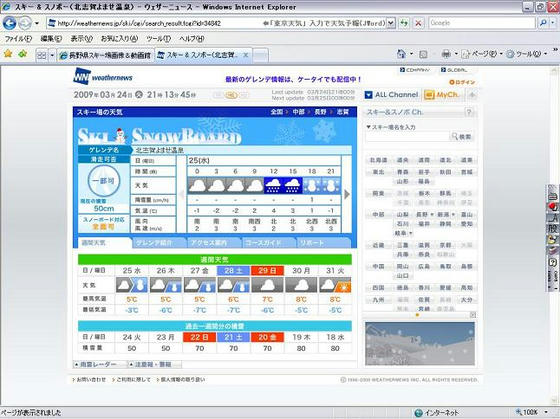This screenshot has height=419, width=560.
Task: Click in the ski area name input field
Action: [x=408, y=136]
